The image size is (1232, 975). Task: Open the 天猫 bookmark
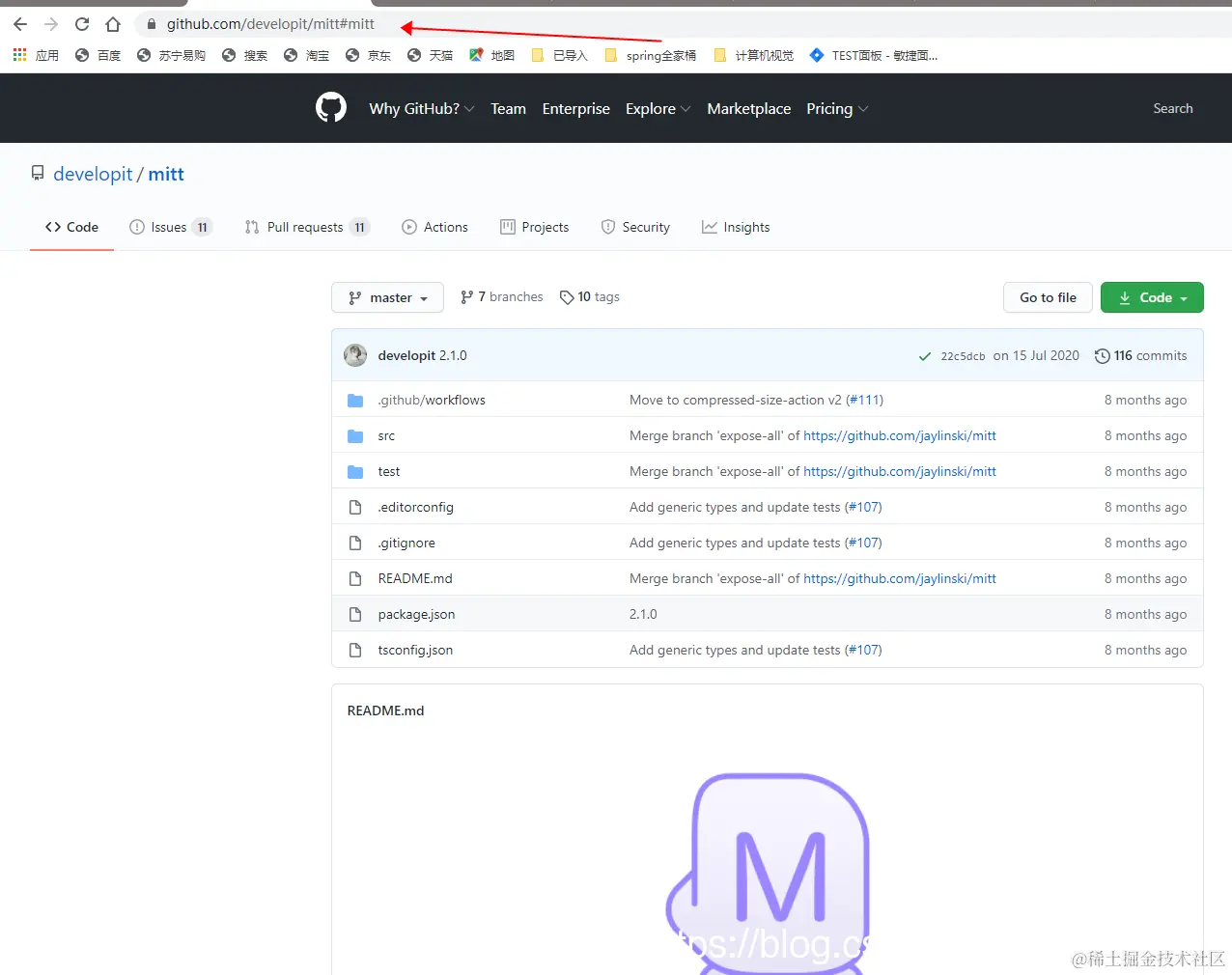[x=431, y=55]
